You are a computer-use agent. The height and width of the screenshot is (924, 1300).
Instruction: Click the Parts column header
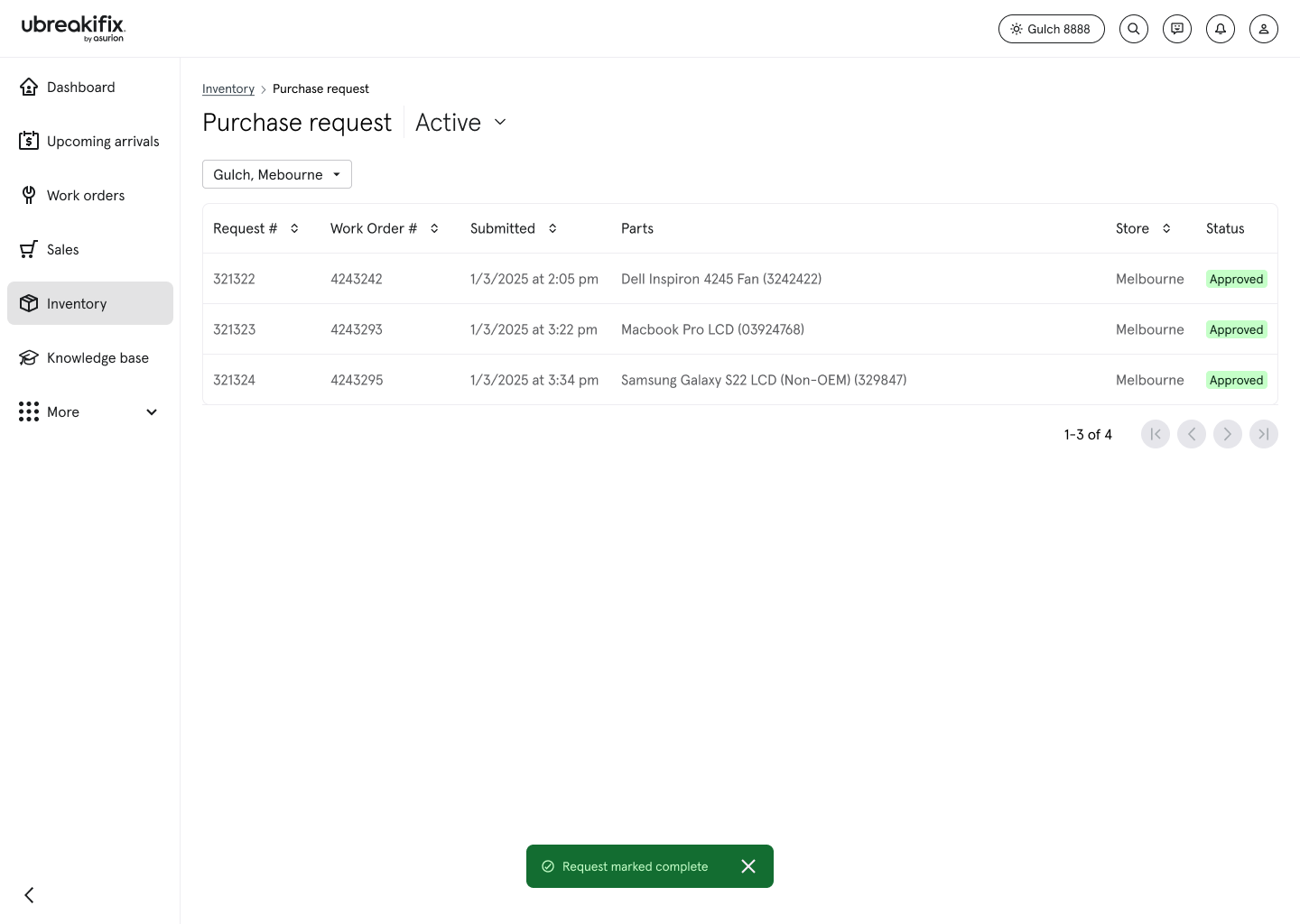pyautogui.click(x=637, y=228)
